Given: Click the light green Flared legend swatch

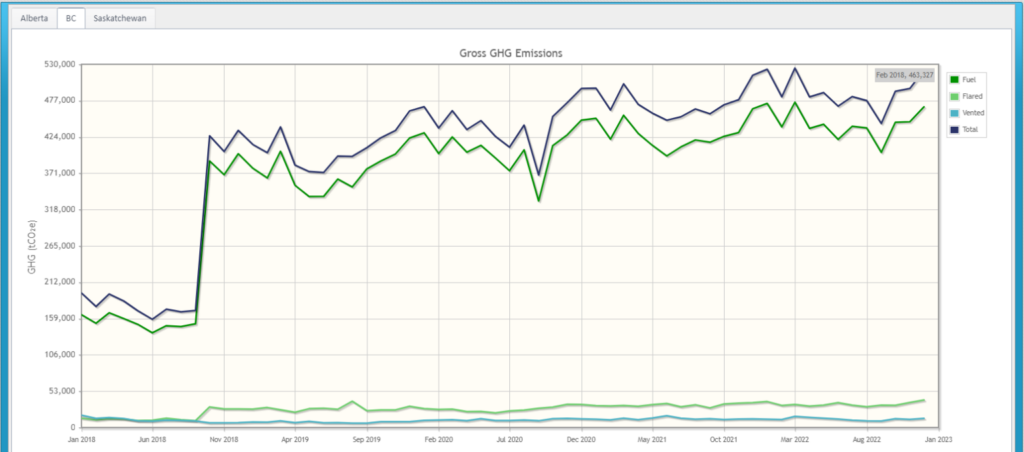Looking at the screenshot, I should [x=954, y=96].
